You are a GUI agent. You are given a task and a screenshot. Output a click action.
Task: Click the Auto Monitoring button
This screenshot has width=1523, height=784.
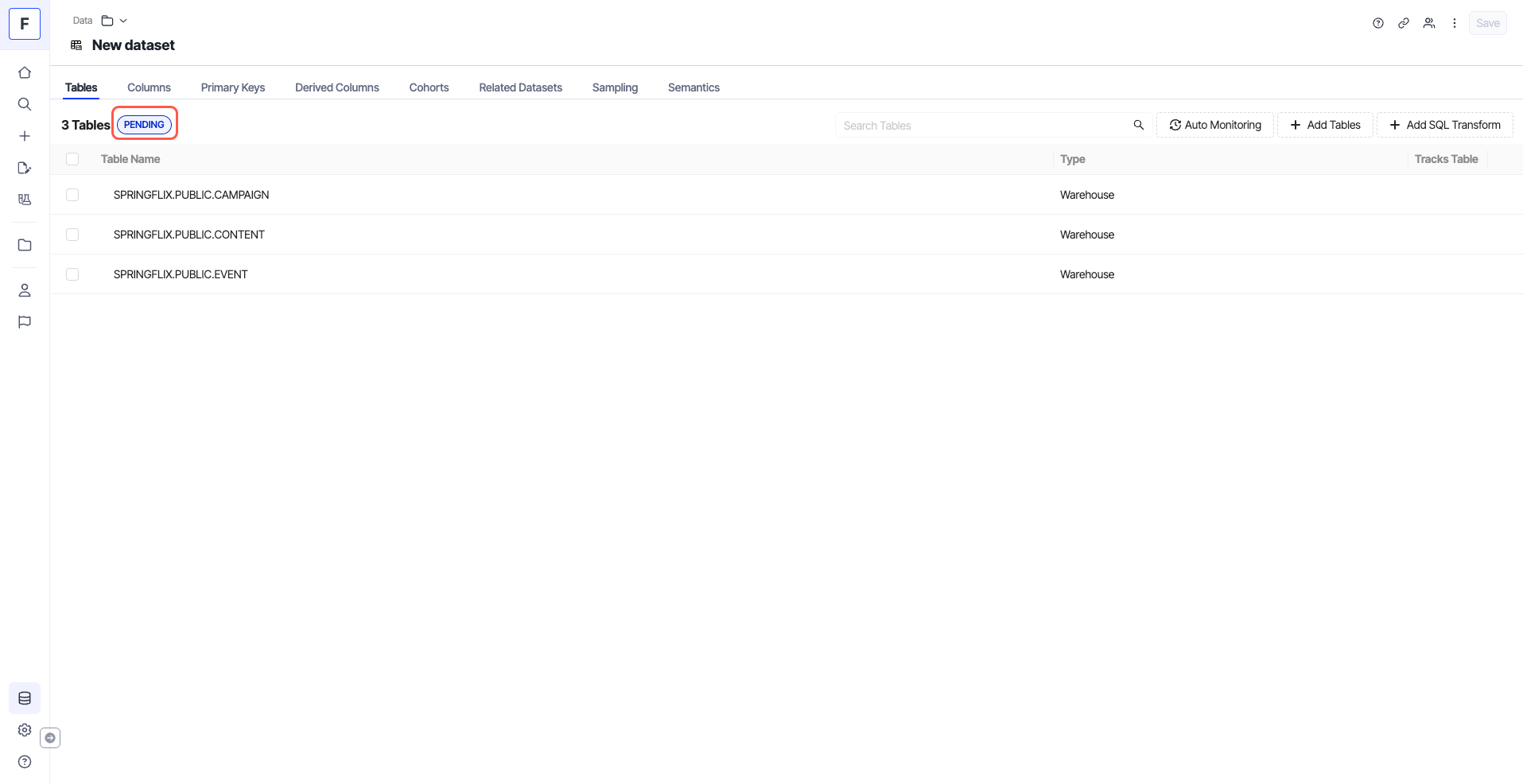point(1214,125)
